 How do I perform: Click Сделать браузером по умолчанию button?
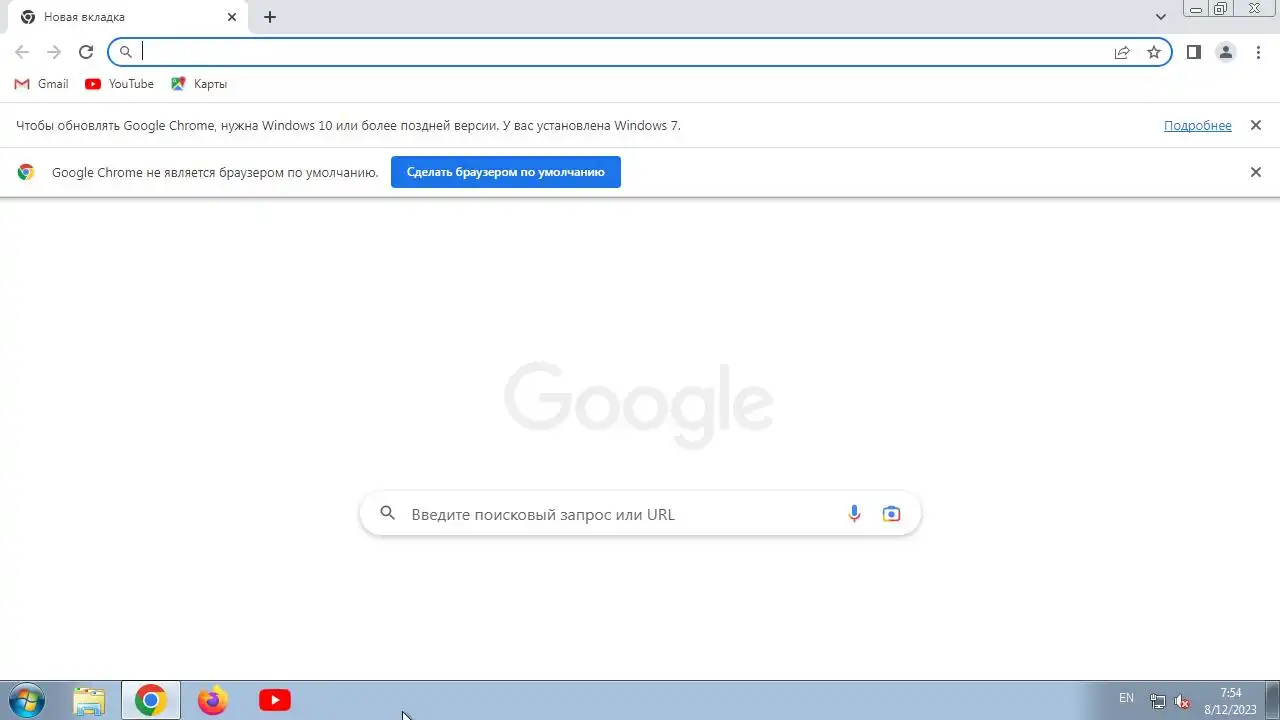tap(506, 172)
